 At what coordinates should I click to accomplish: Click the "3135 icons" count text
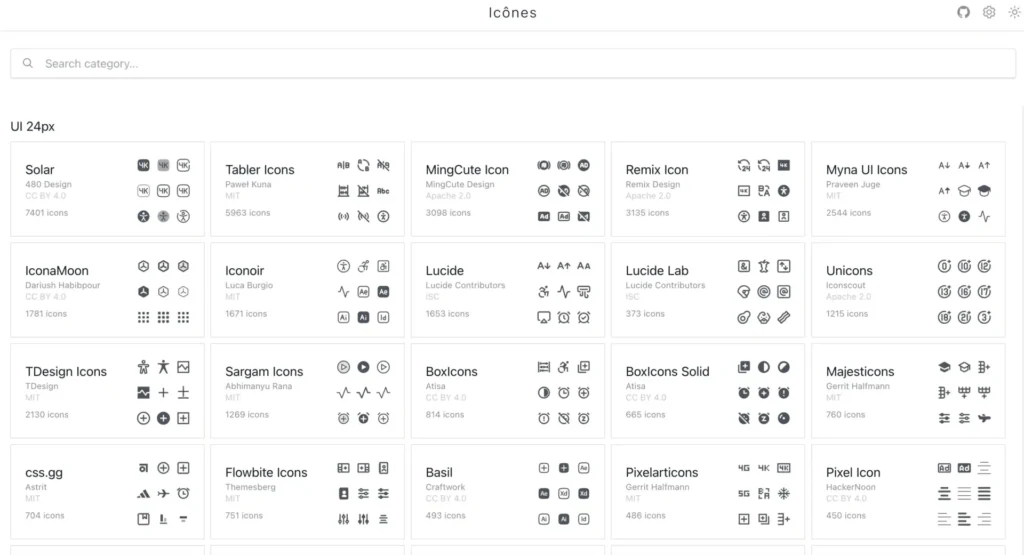[x=647, y=213]
